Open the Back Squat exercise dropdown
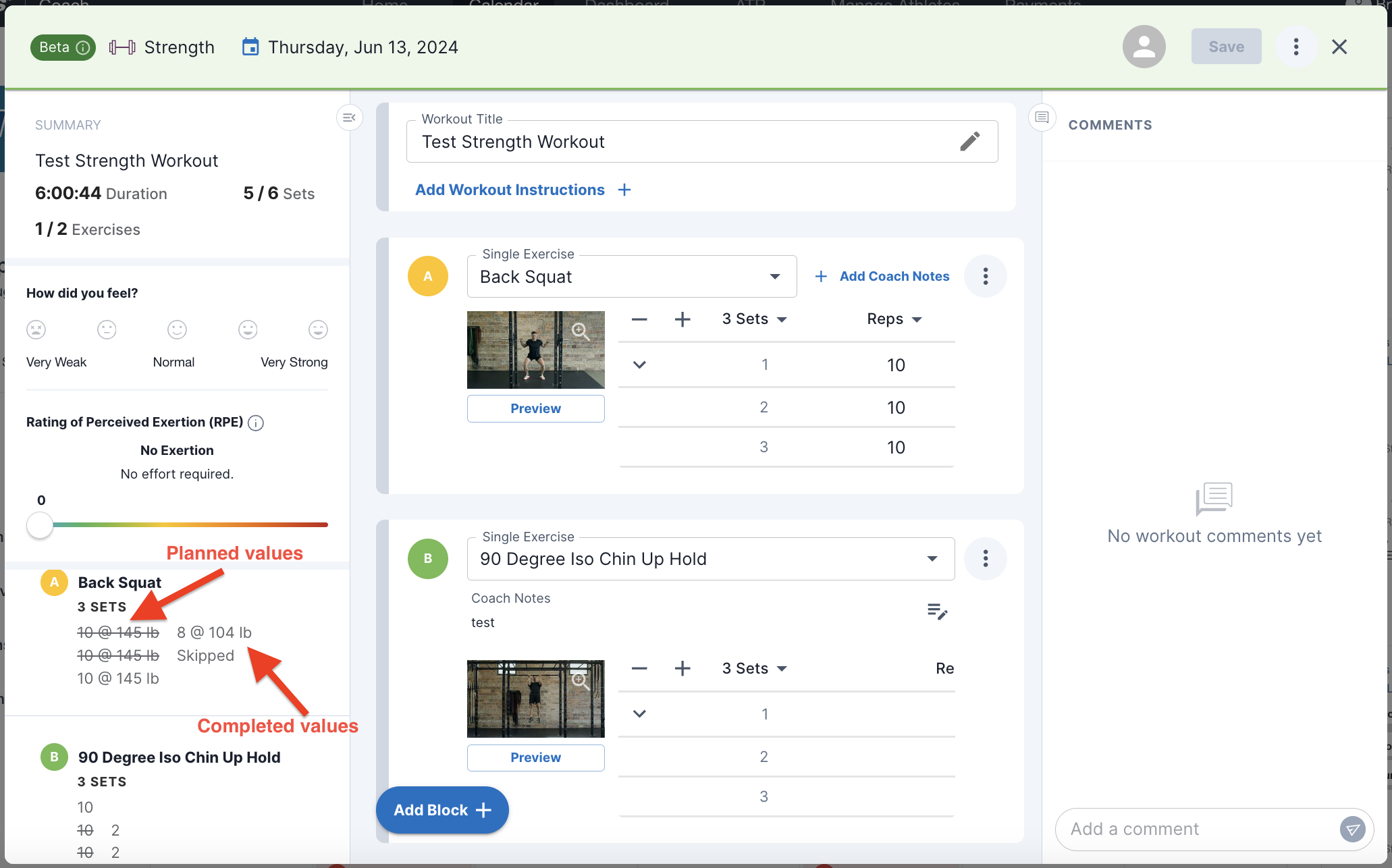 coord(774,277)
